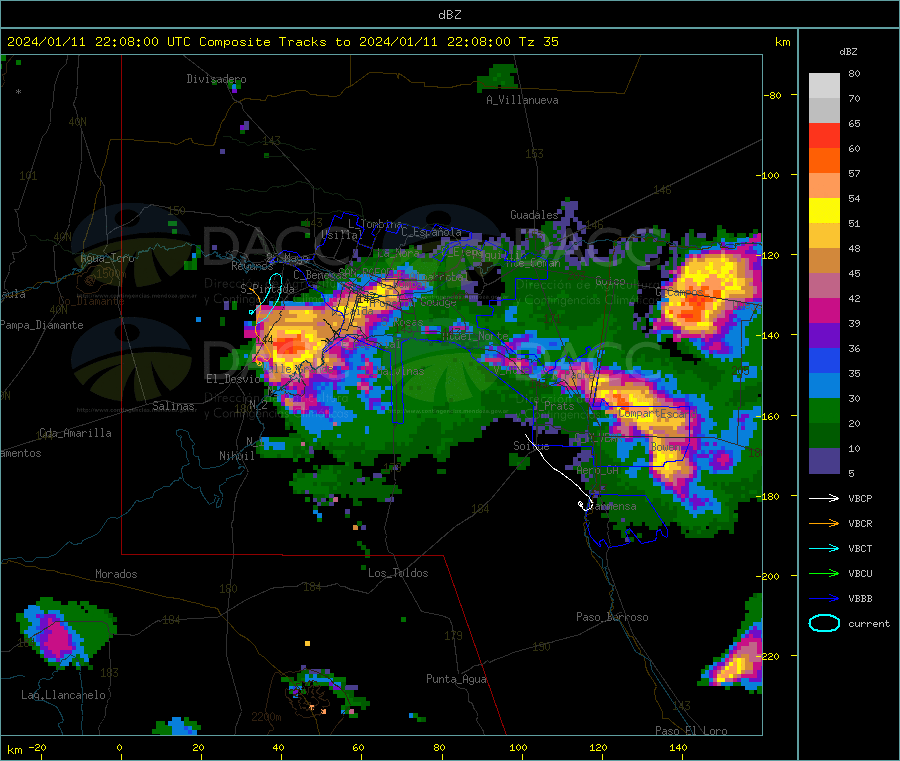Click the 'VBBB' legend label
The height and width of the screenshot is (761, 900).
860,598
